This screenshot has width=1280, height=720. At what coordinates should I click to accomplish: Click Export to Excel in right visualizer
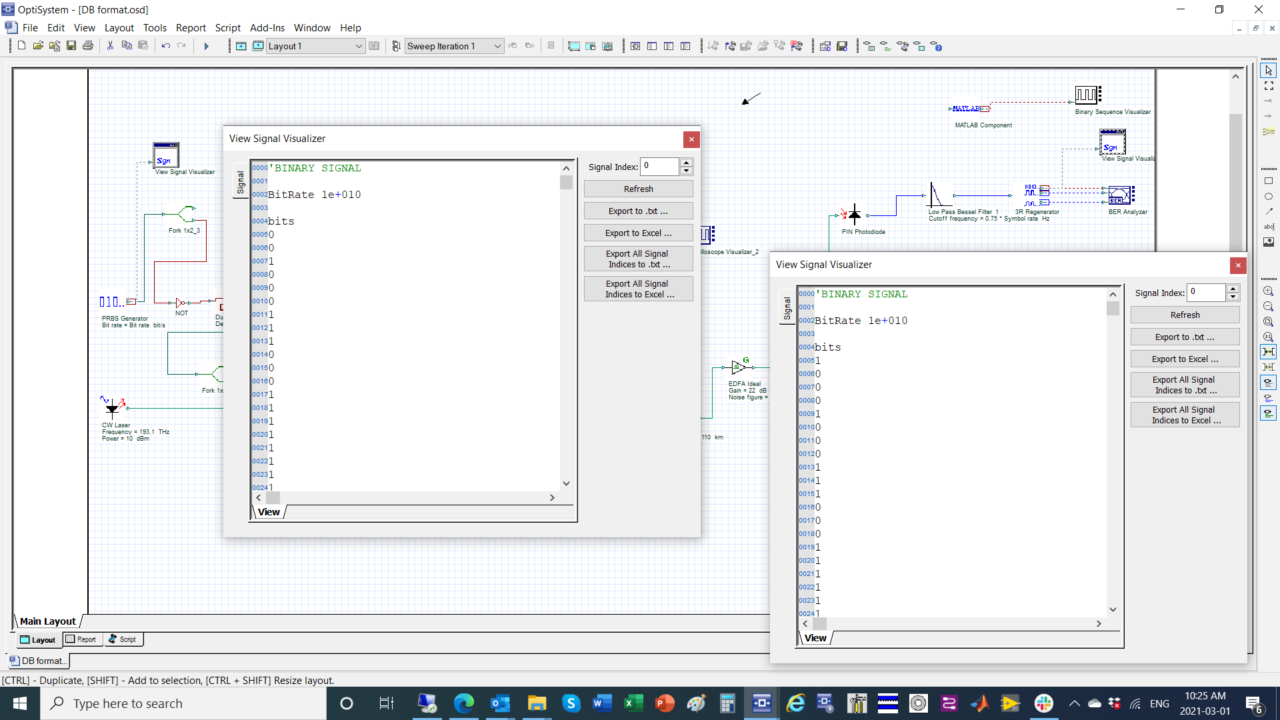point(1184,359)
